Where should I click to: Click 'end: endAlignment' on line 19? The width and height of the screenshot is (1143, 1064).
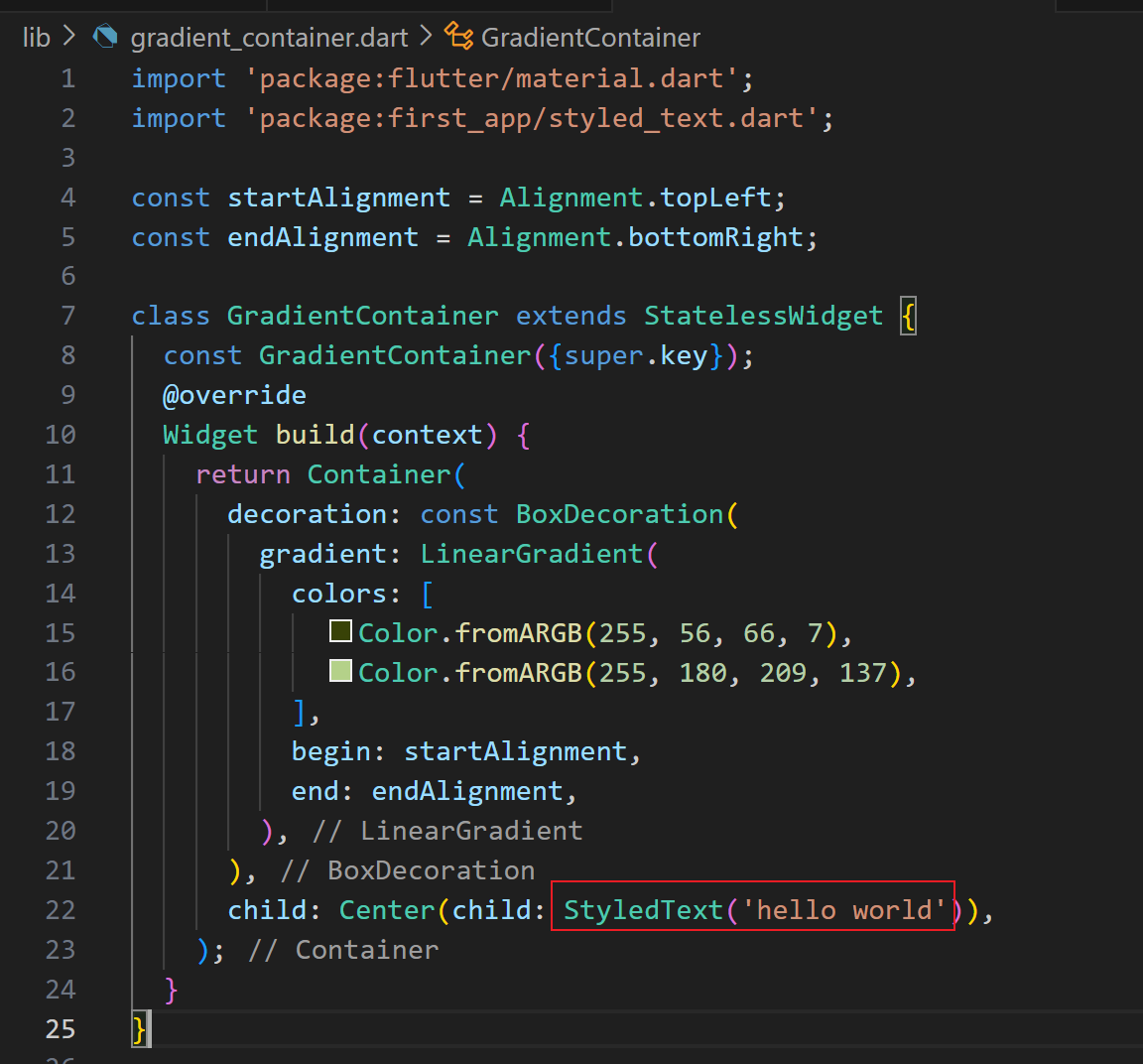point(428,792)
